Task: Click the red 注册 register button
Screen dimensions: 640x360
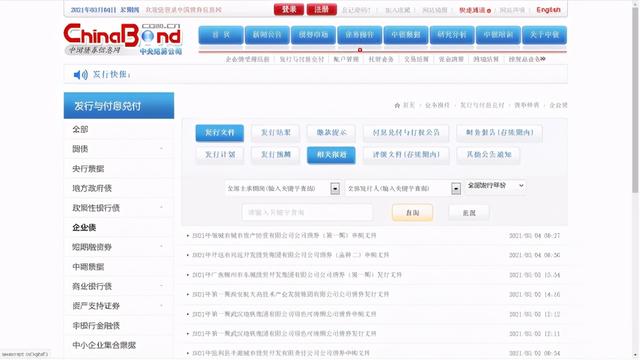Action: (322, 9)
